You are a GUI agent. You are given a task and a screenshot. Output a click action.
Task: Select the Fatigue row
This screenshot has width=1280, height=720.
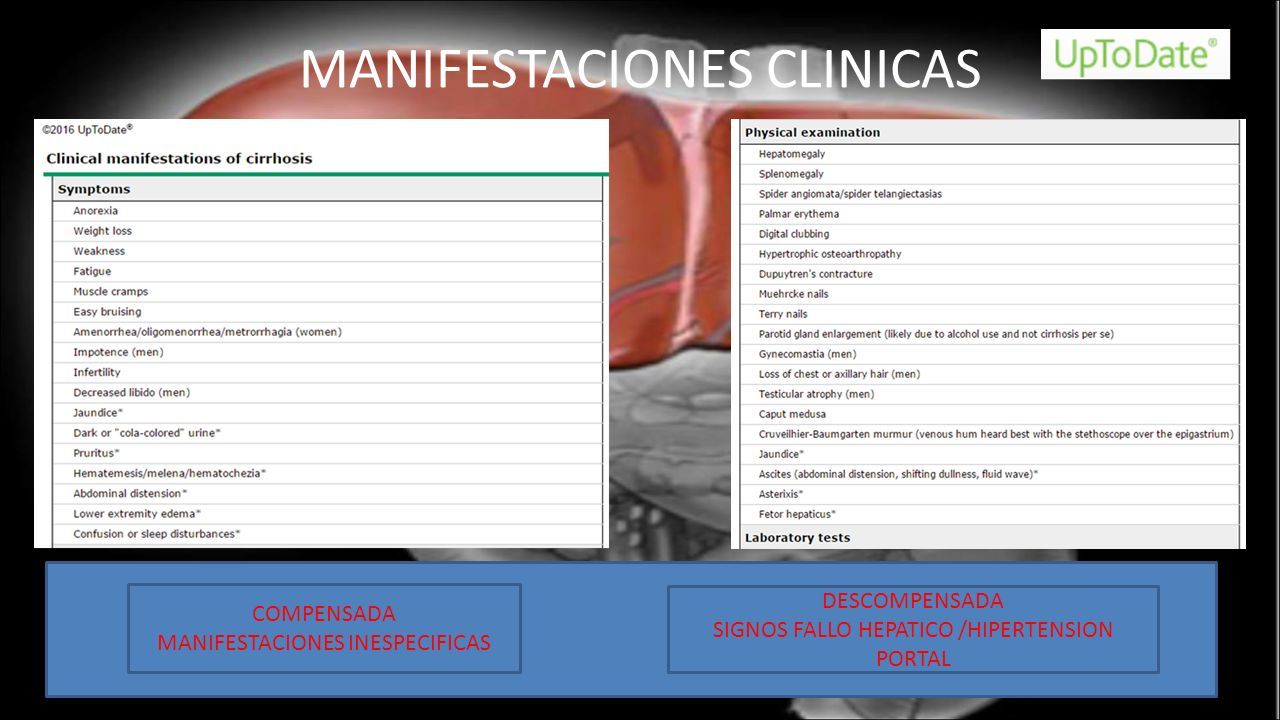(328, 271)
